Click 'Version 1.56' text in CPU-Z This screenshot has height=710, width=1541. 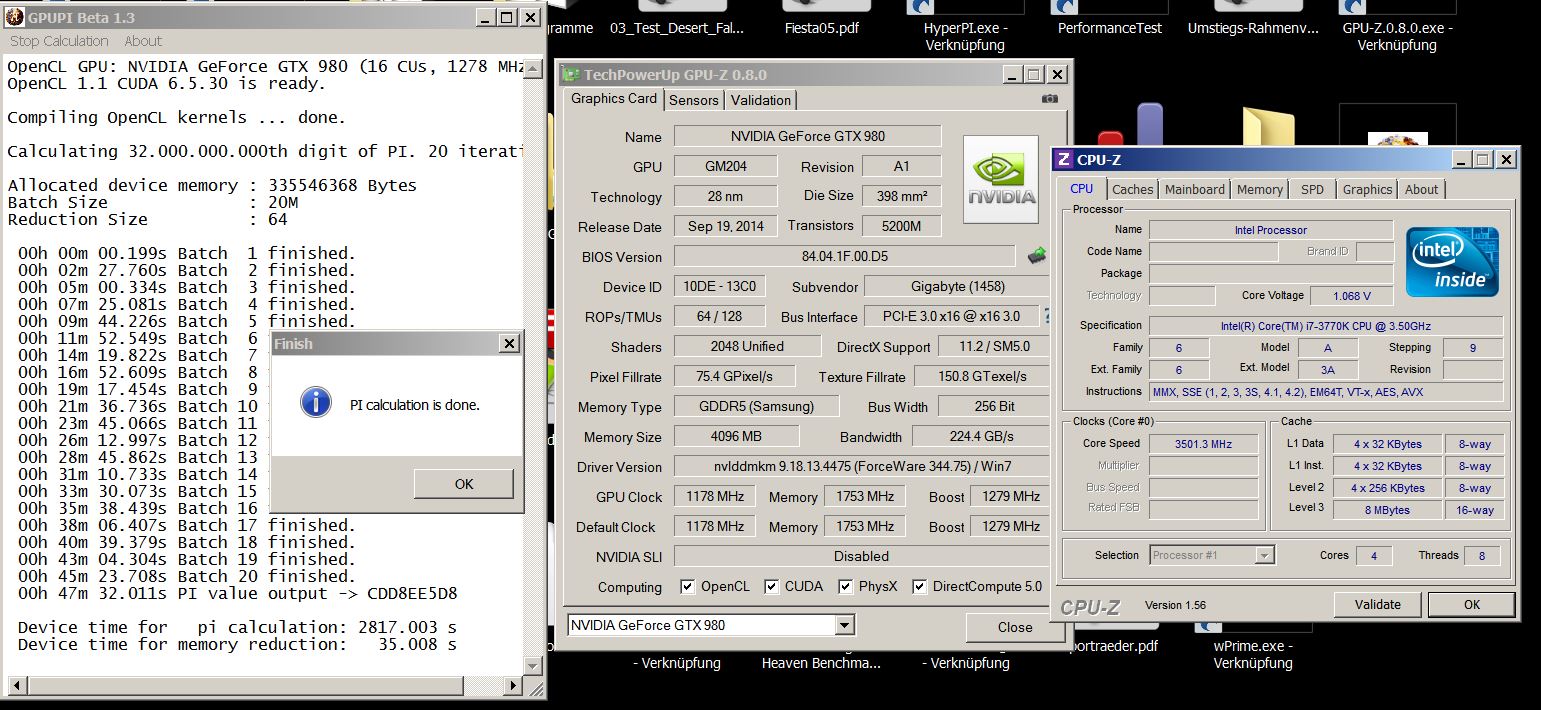click(x=1175, y=605)
